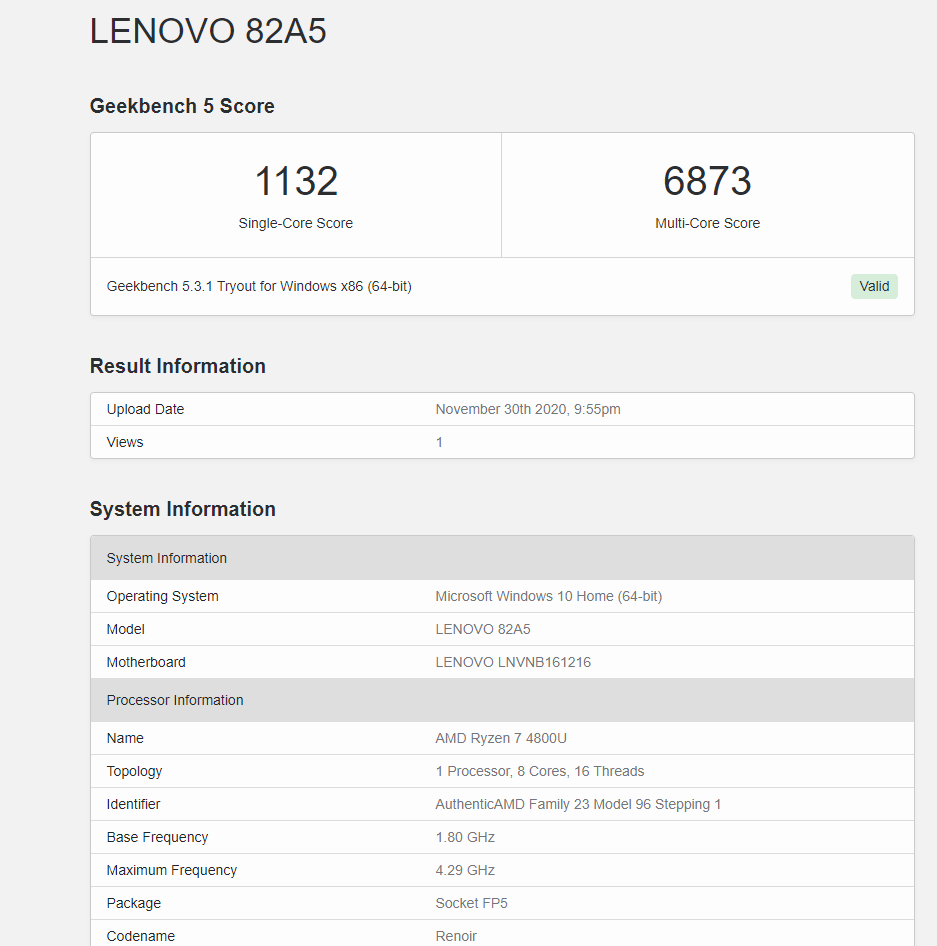
Task: Click the AuthenticAMD identifier value
Action: [x=577, y=804]
